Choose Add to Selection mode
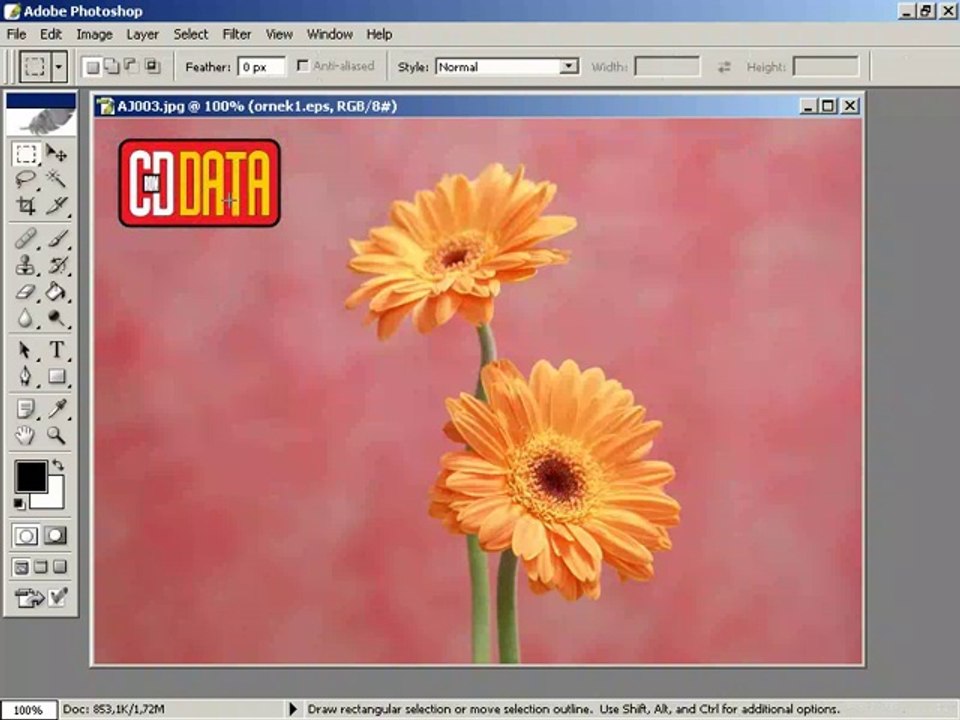 [111, 66]
